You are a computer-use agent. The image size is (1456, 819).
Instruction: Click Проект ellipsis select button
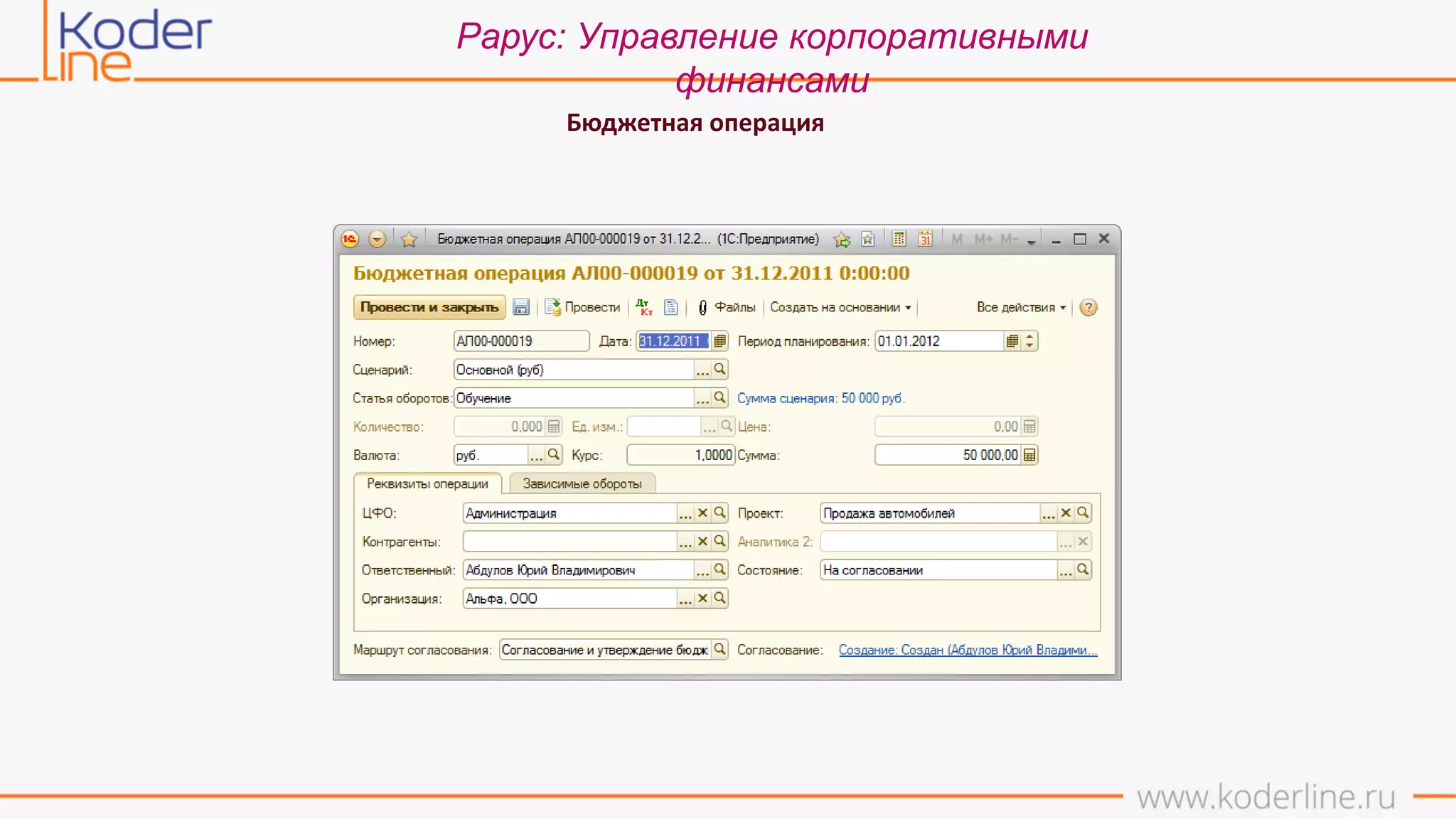[1049, 513]
